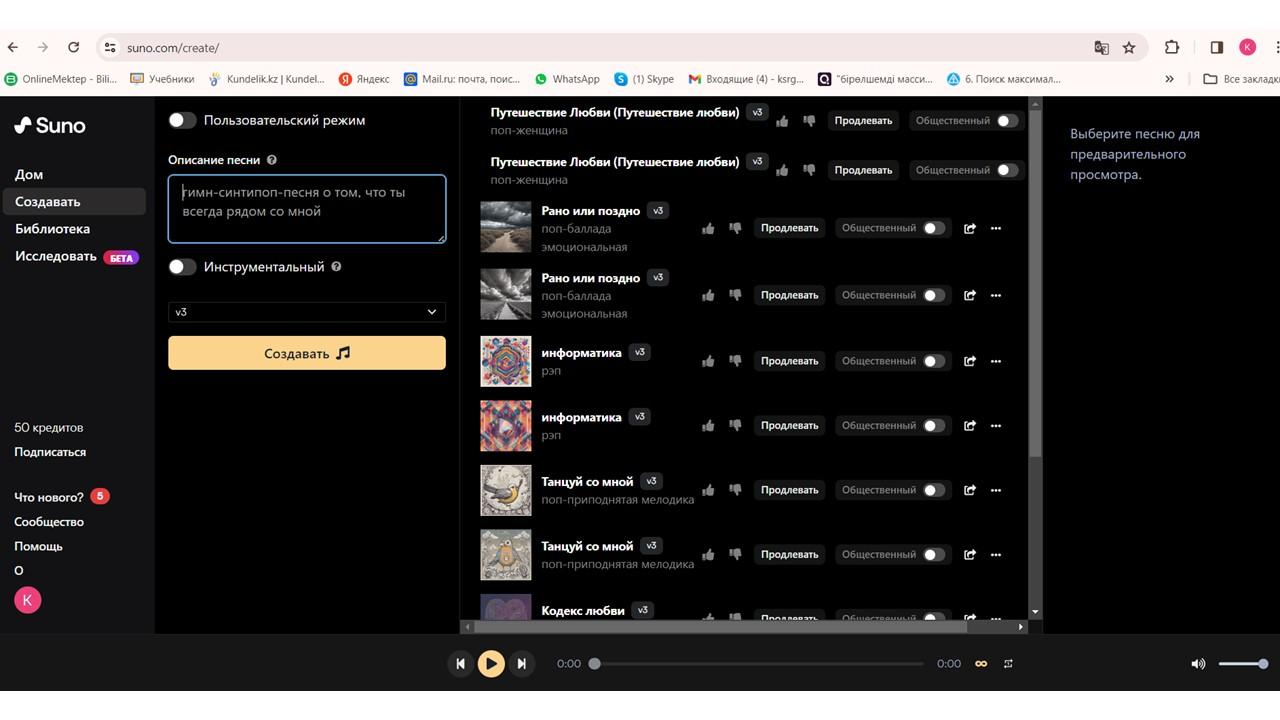
Task: Open more options for upper Рано или поздно
Action: (x=995, y=228)
